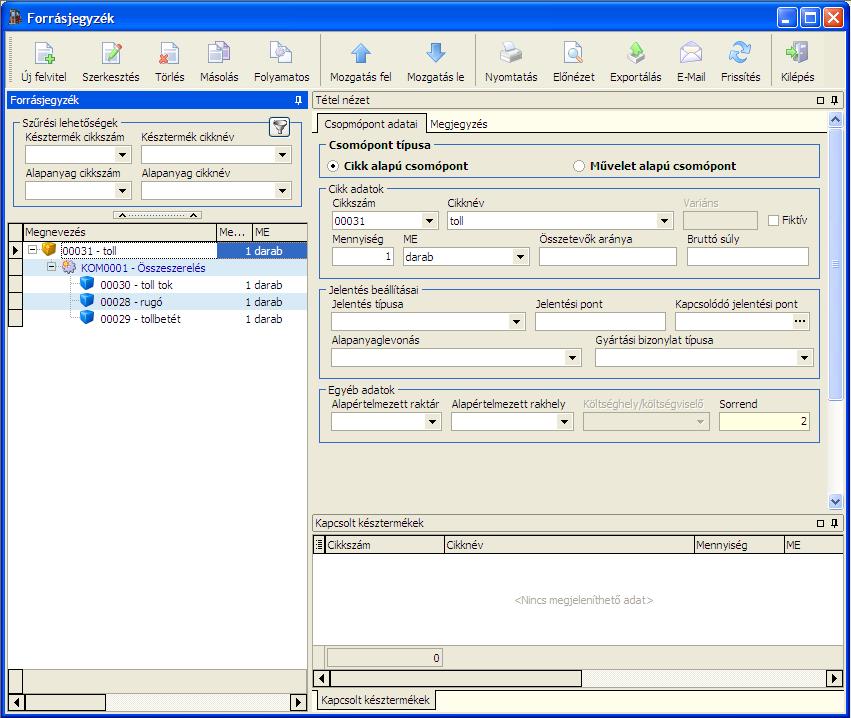Select the Másolás copy icon
The height and width of the screenshot is (718, 851).
point(219,53)
